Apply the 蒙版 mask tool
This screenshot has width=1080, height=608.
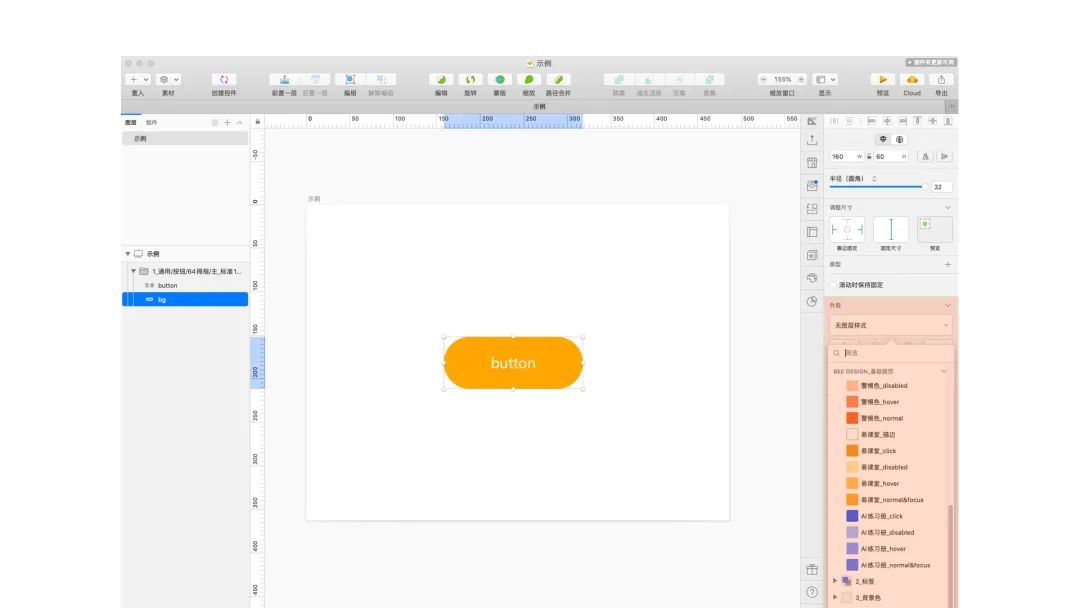[500, 80]
